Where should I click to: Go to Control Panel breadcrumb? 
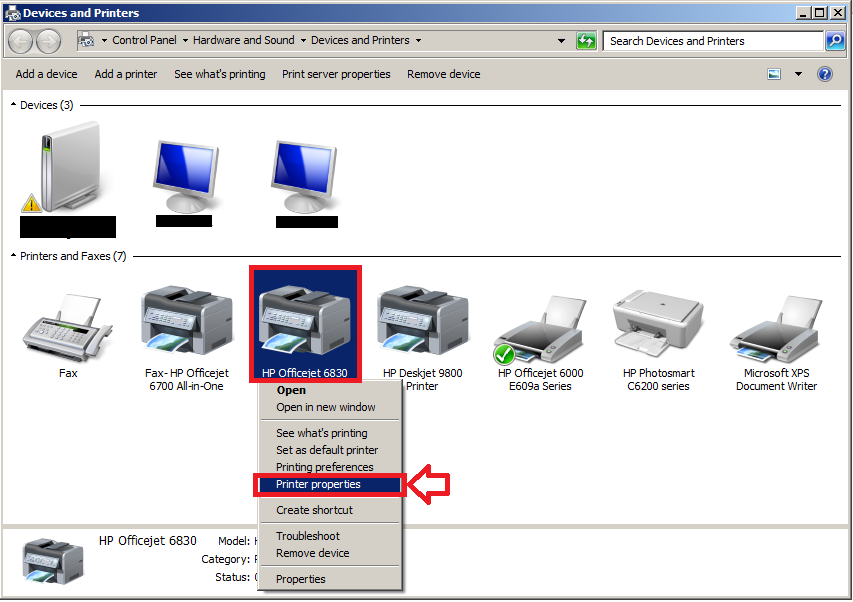click(x=144, y=40)
